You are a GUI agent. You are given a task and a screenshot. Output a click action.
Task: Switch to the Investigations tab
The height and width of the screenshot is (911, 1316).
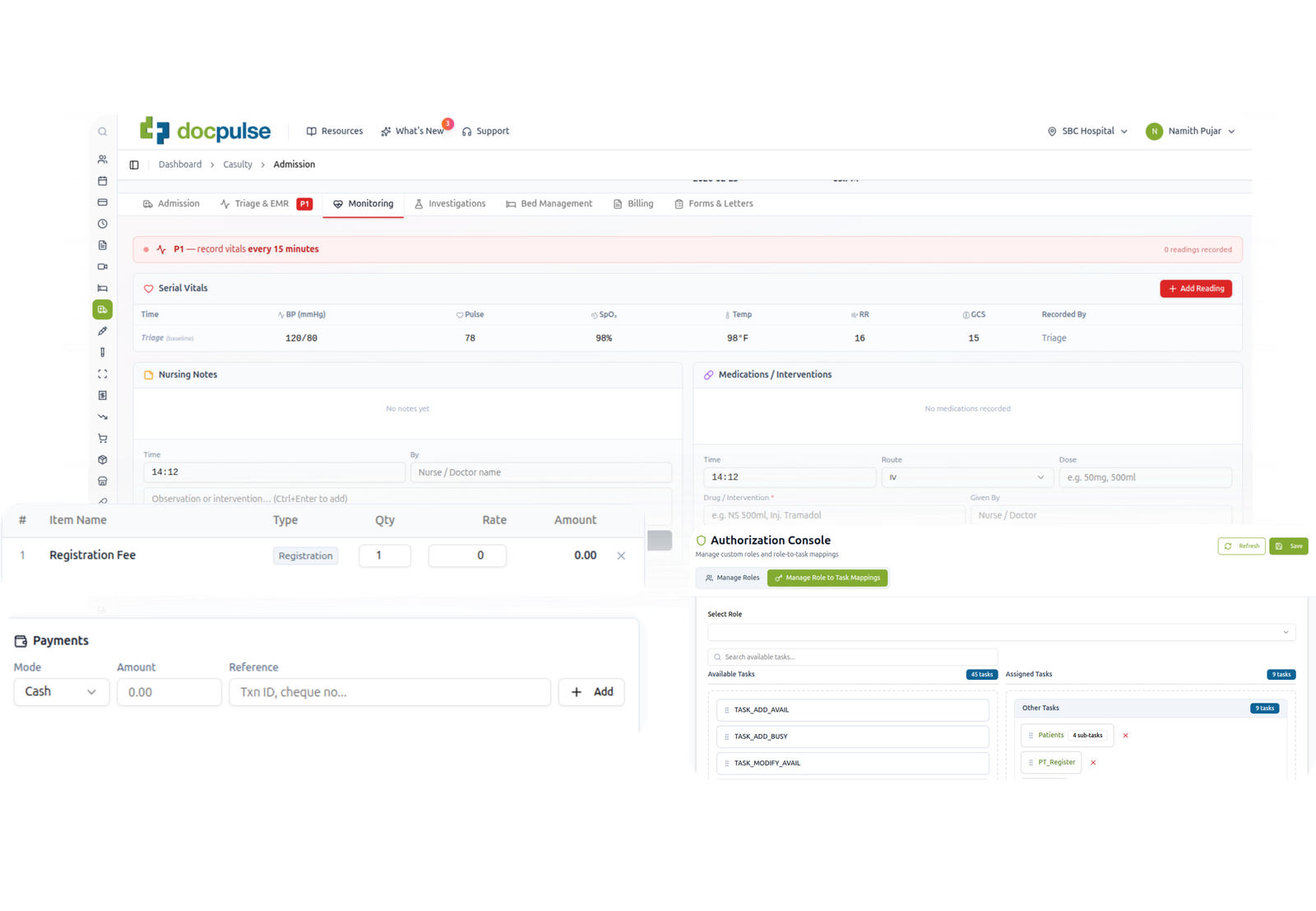450,204
